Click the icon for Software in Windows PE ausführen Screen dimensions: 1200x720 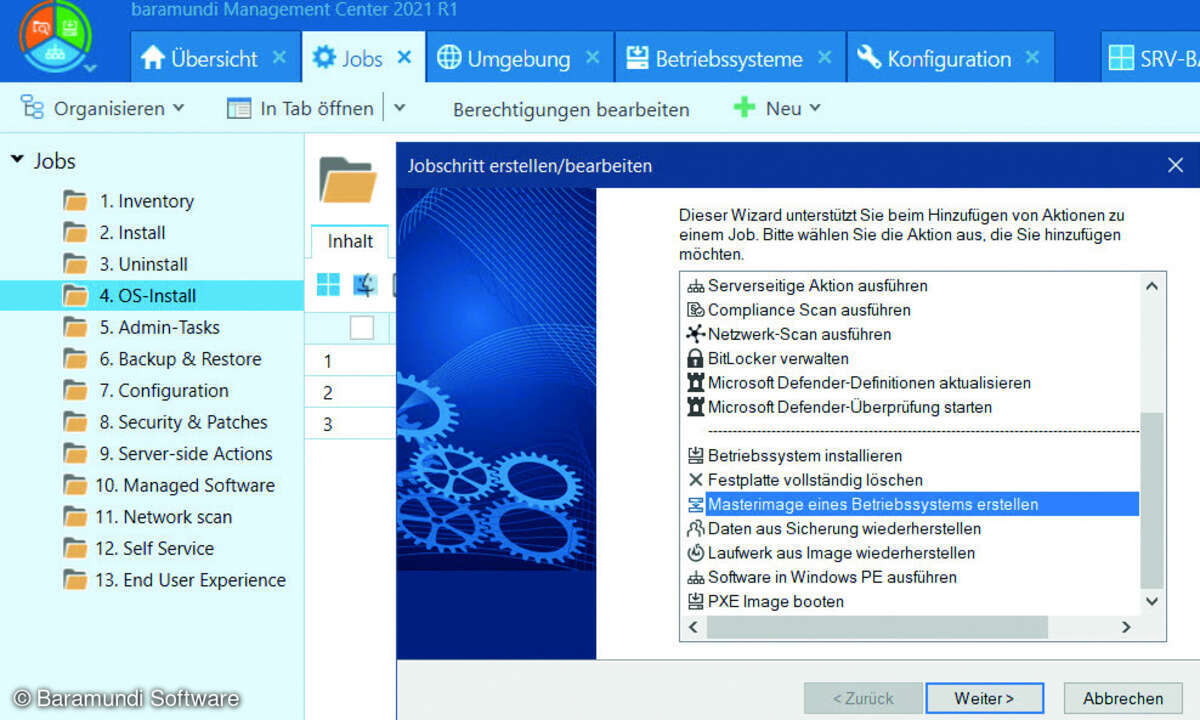(x=696, y=578)
